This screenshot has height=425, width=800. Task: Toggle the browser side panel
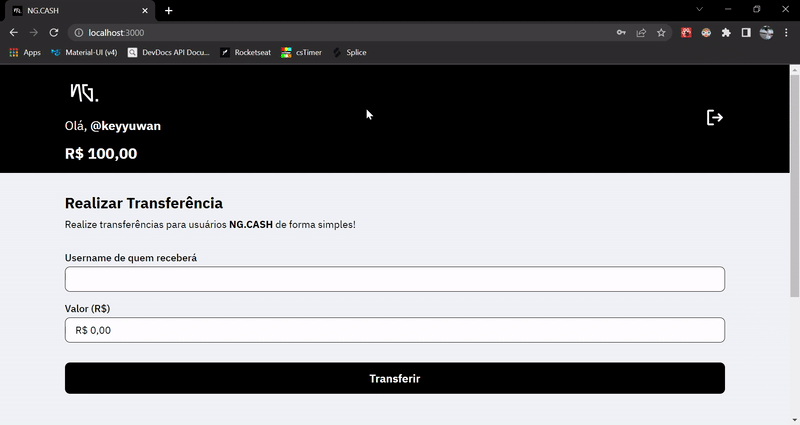(x=746, y=33)
